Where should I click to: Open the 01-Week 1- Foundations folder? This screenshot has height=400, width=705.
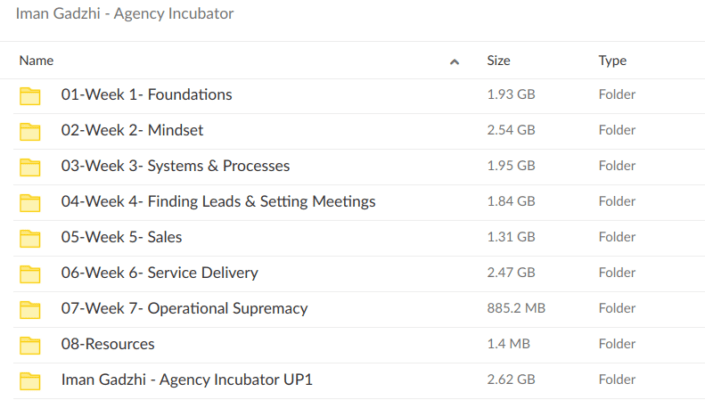146,95
